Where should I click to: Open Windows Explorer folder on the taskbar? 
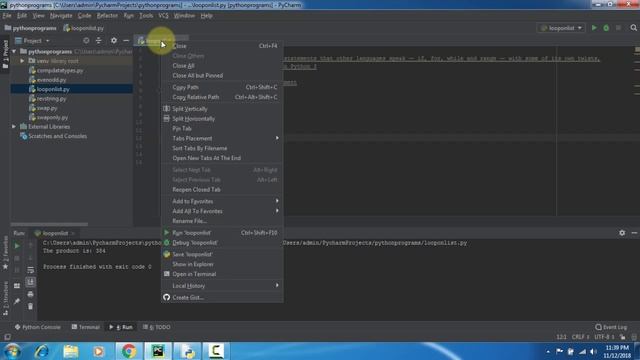pos(71,351)
